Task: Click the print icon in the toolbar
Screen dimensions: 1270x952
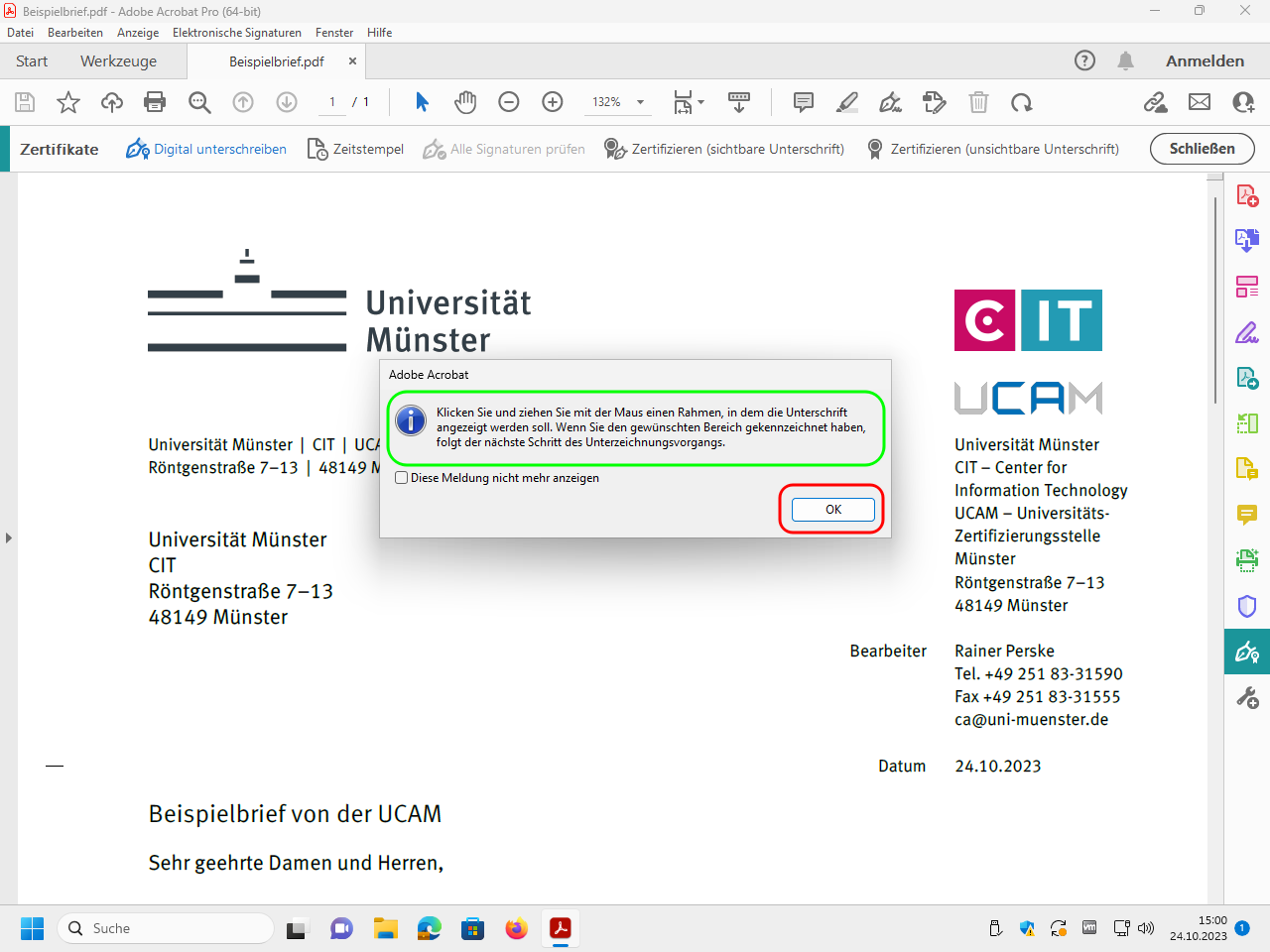Action: click(155, 102)
